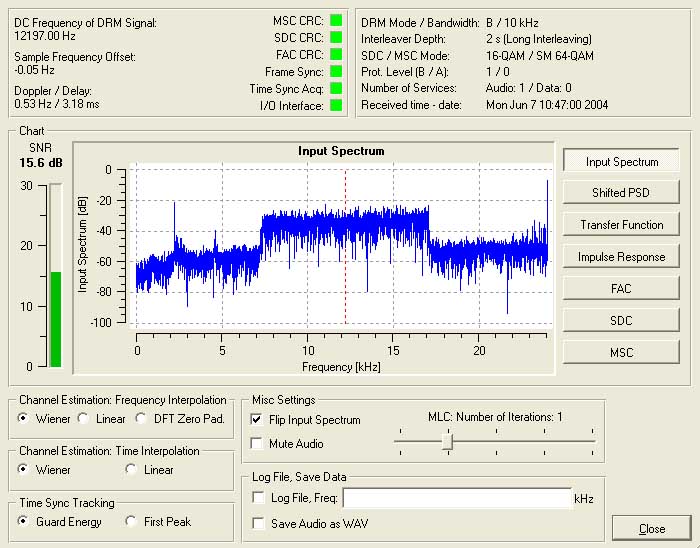Enable the Mute Audio checkbox
This screenshot has width=700, height=548.
[x=258, y=443]
